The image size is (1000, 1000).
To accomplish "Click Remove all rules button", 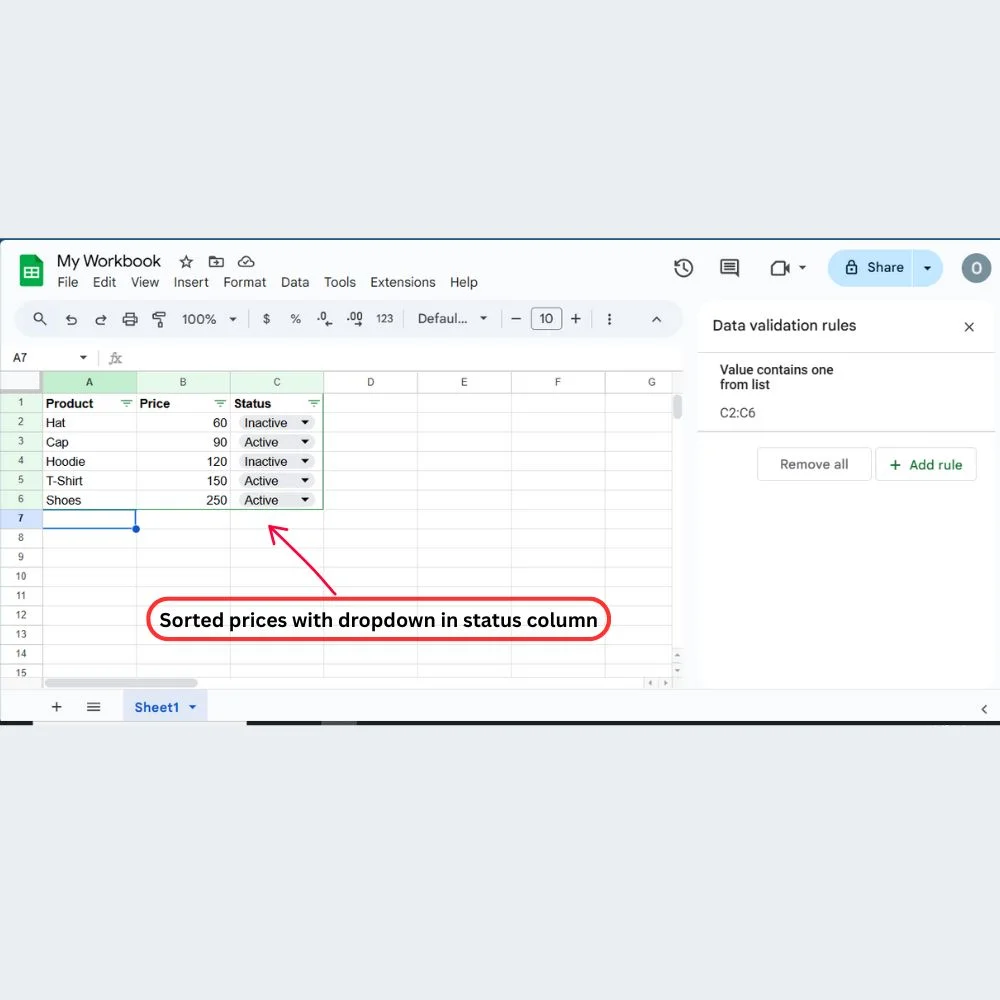I will tap(814, 464).
